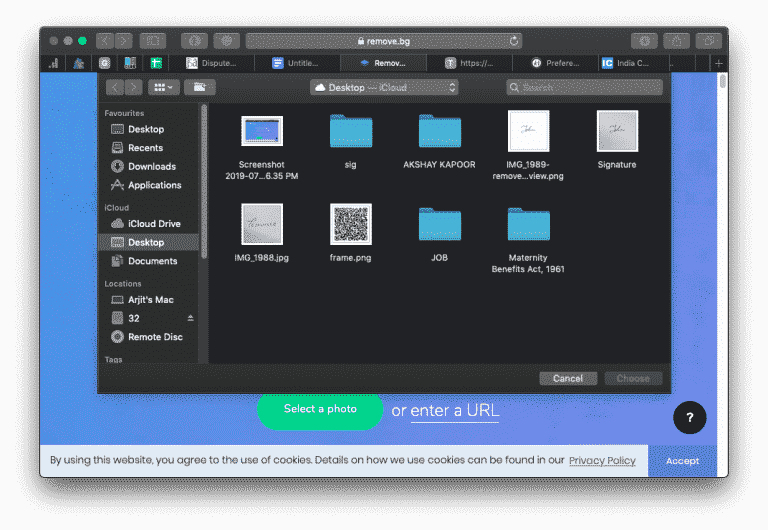Click the first pinned chart tab icon
The image size is (768, 530).
click(53, 63)
